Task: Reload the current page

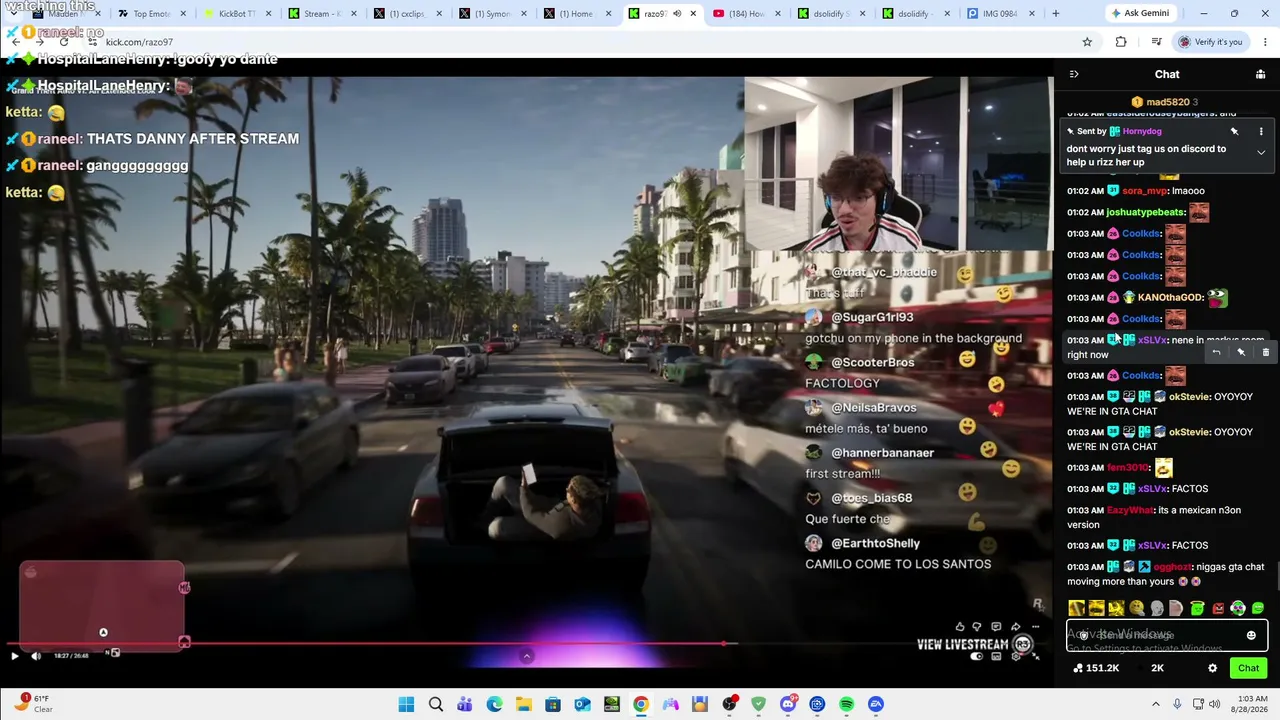Action: click(x=64, y=42)
